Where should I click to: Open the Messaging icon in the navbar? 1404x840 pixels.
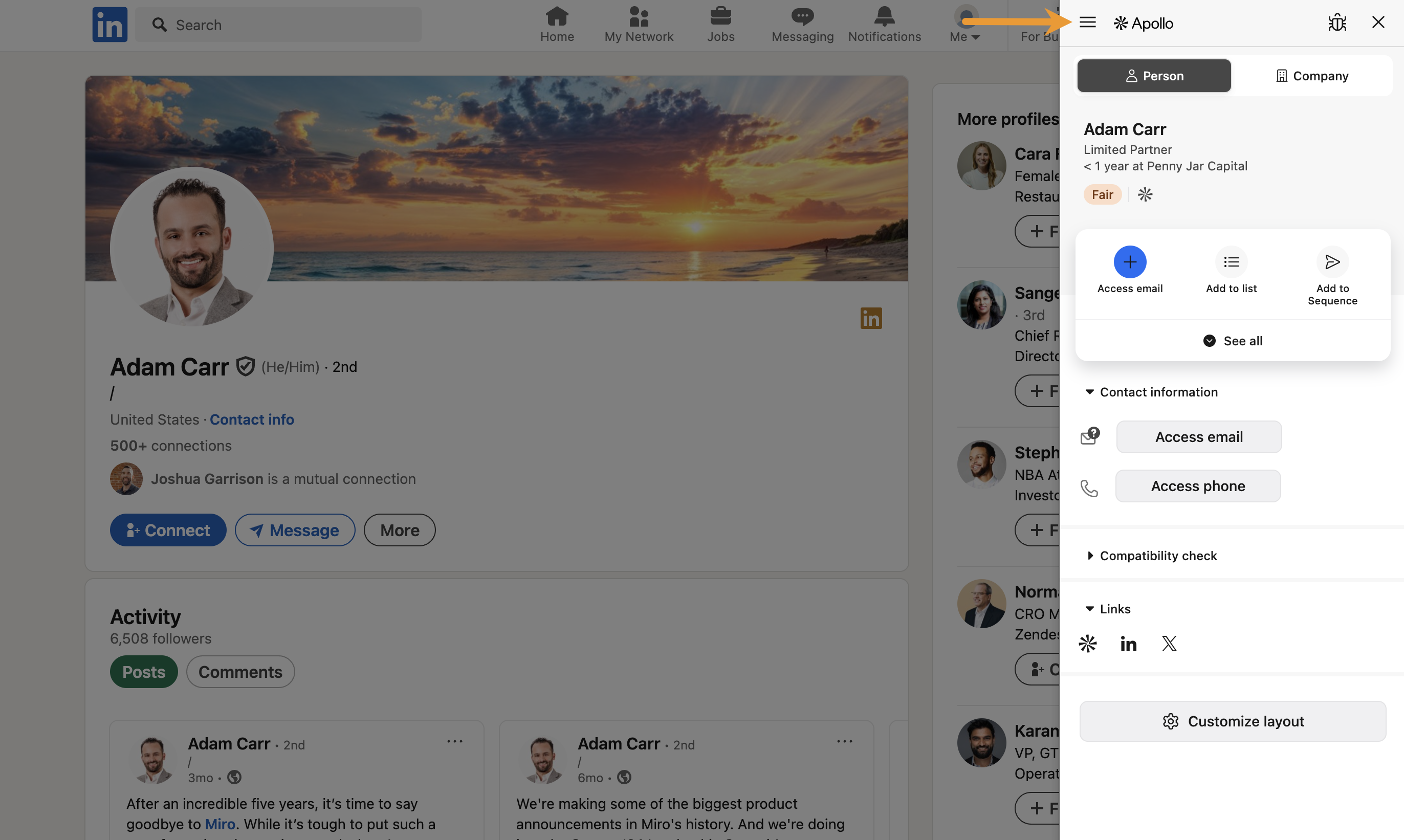(802, 16)
